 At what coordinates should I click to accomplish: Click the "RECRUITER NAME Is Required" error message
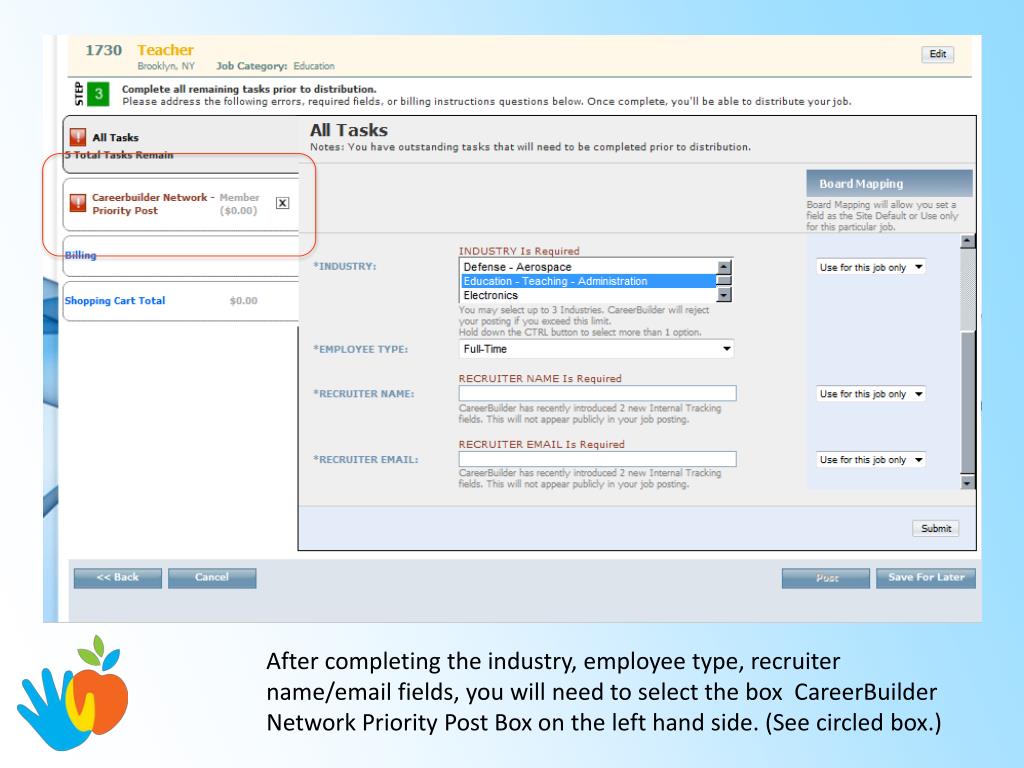540,378
